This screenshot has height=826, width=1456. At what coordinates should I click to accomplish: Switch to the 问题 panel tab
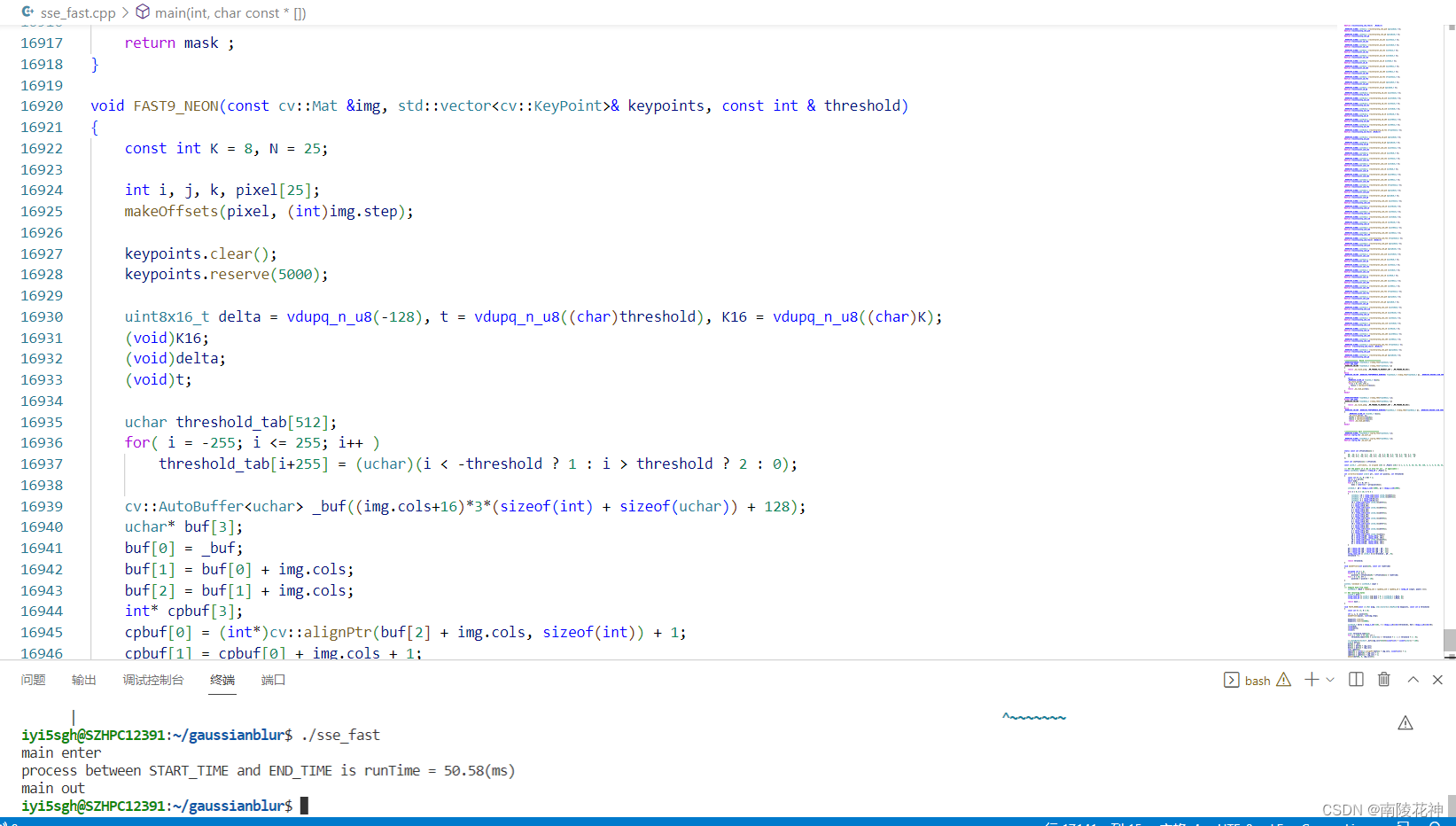(x=34, y=680)
